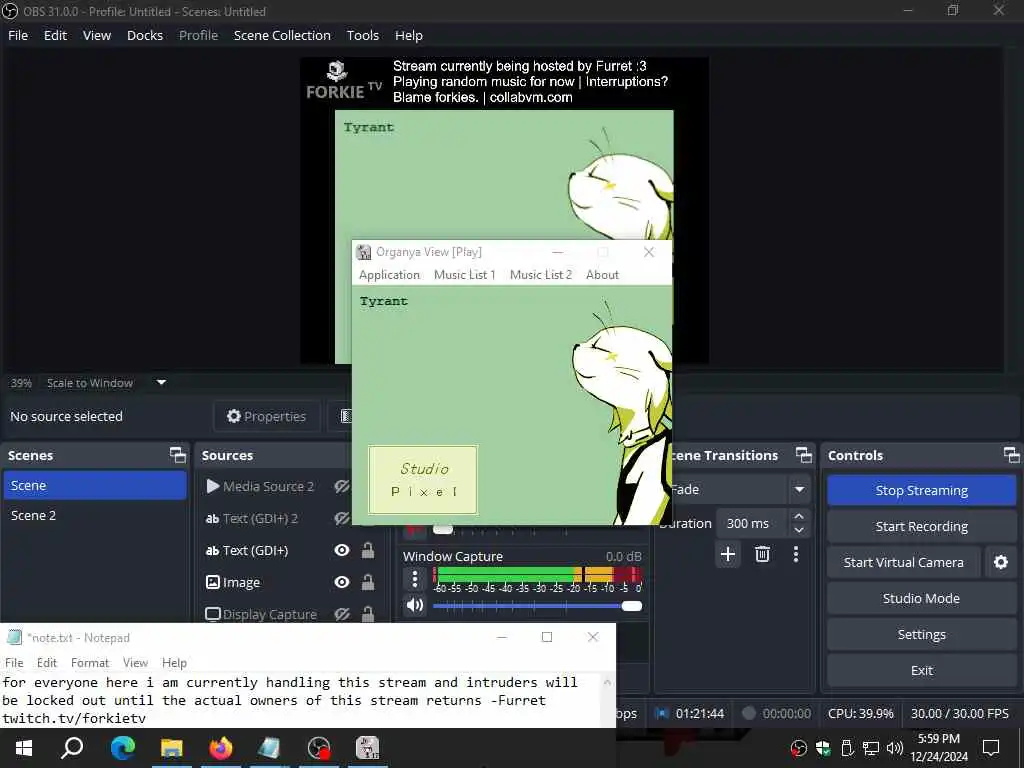Lock the Image source
This screenshot has height=768, width=1024.
[368, 582]
